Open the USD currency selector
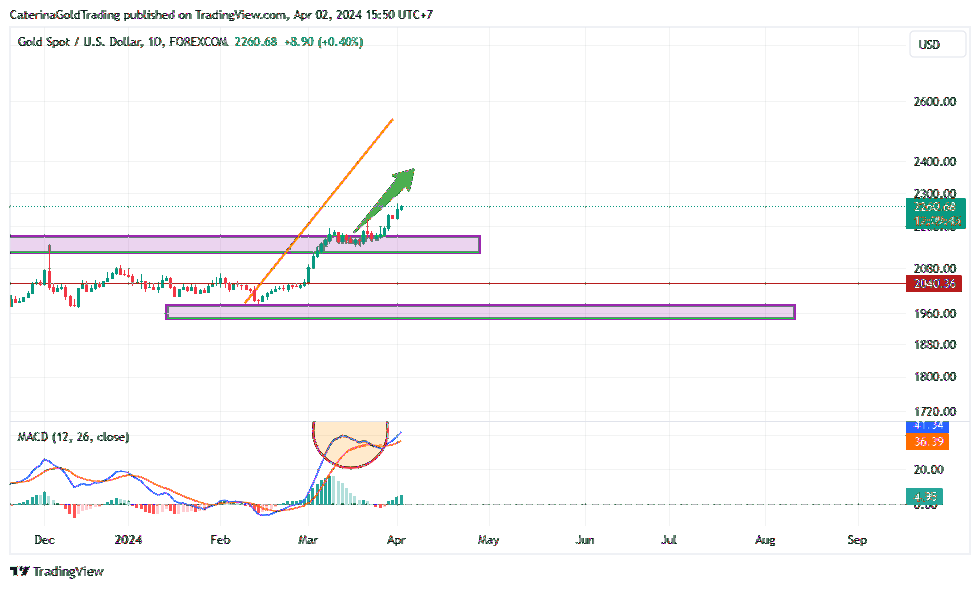 937,44
